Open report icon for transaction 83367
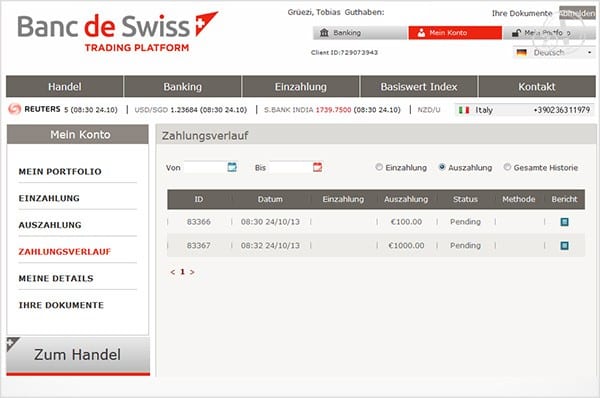The width and height of the screenshot is (600, 398). pyautogui.click(x=564, y=245)
